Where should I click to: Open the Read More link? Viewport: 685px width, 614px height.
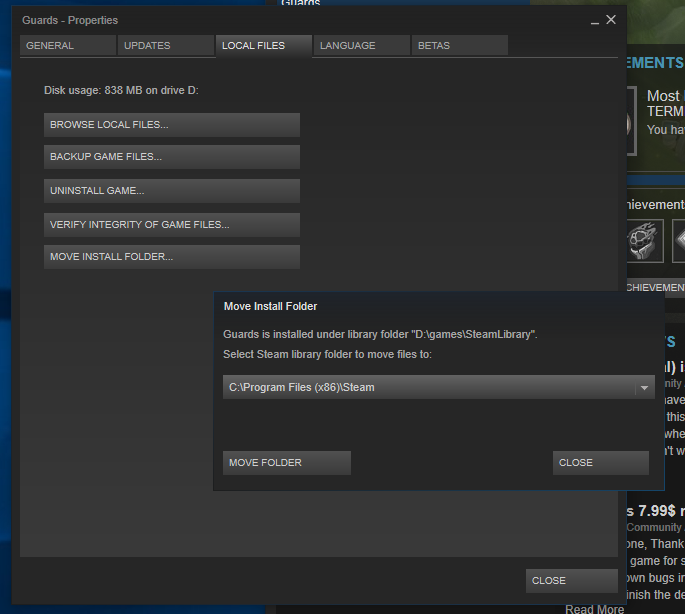[595, 608]
